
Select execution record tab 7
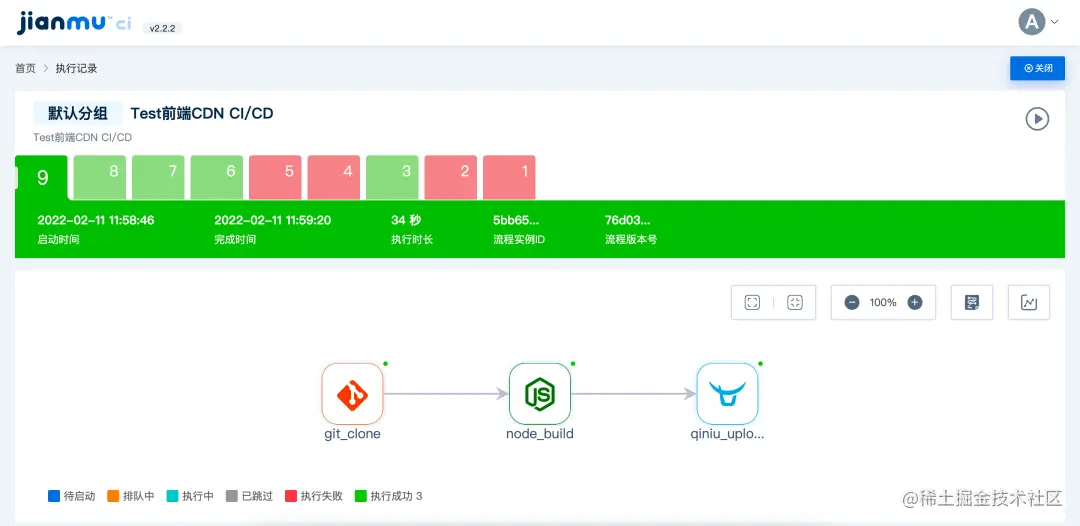tap(158, 178)
